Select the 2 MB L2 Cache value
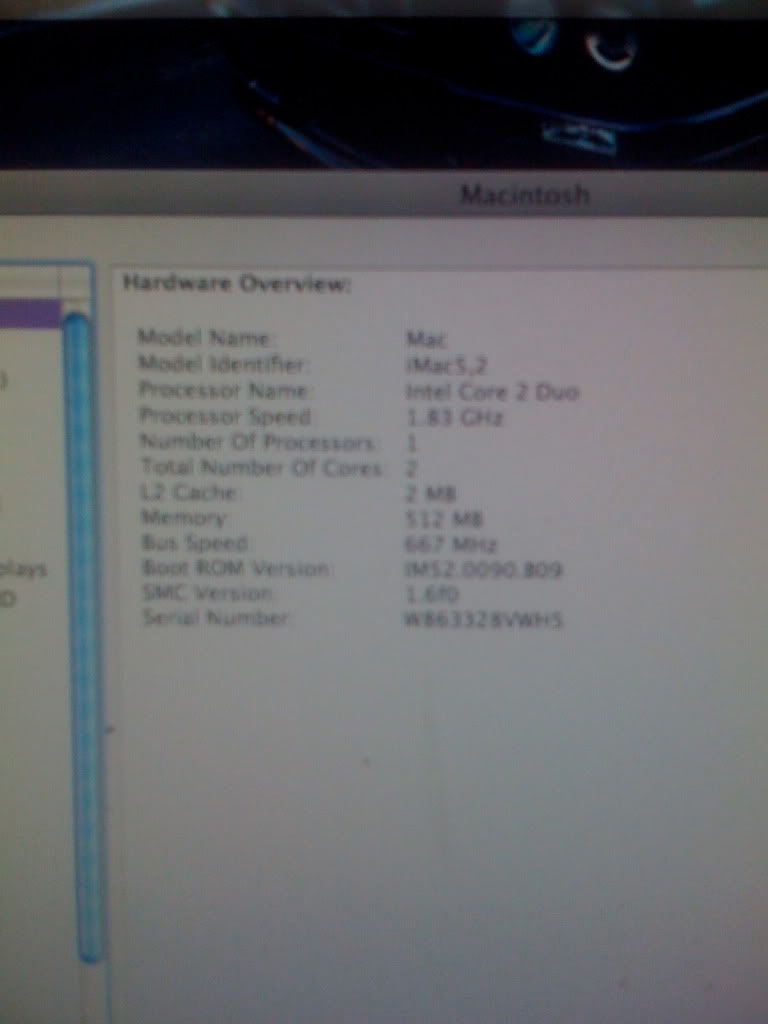The height and width of the screenshot is (1024, 768). (432, 493)
